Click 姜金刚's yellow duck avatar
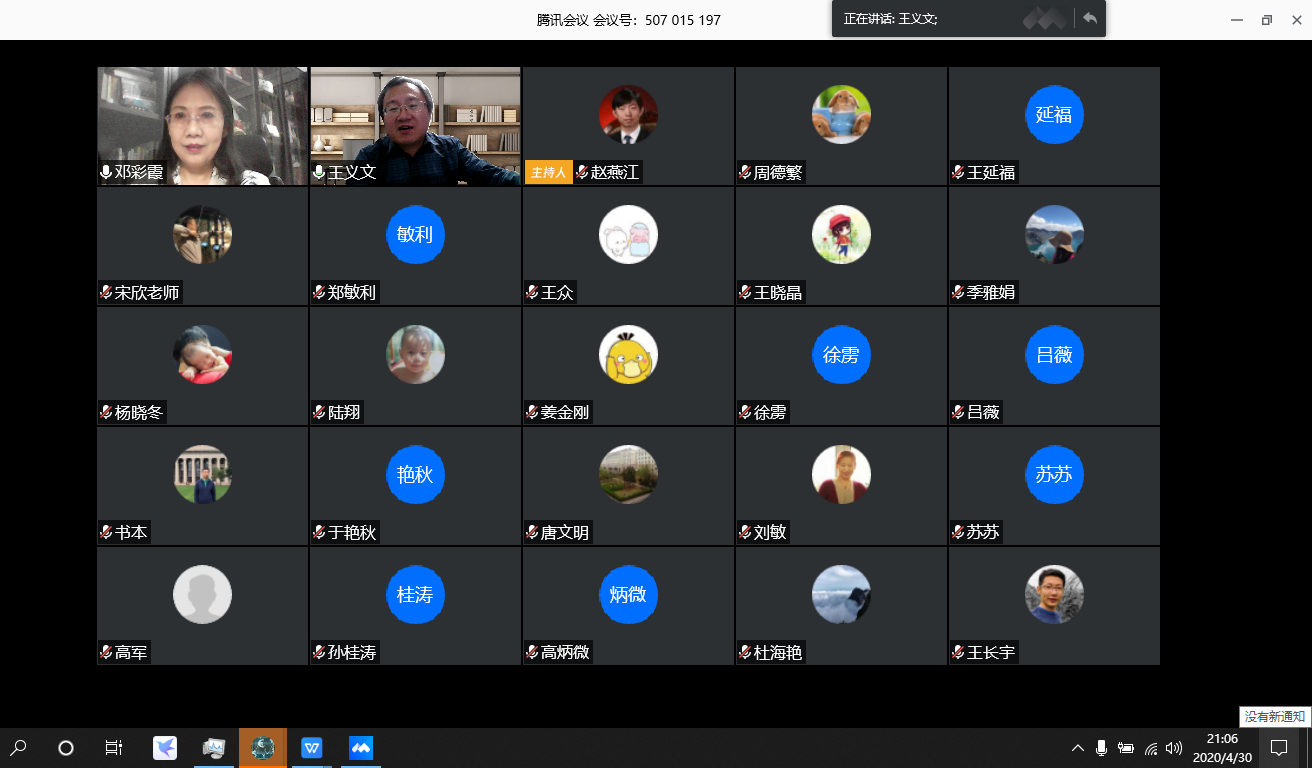Viewport: 1312px width, 768px height. (628, 354)
